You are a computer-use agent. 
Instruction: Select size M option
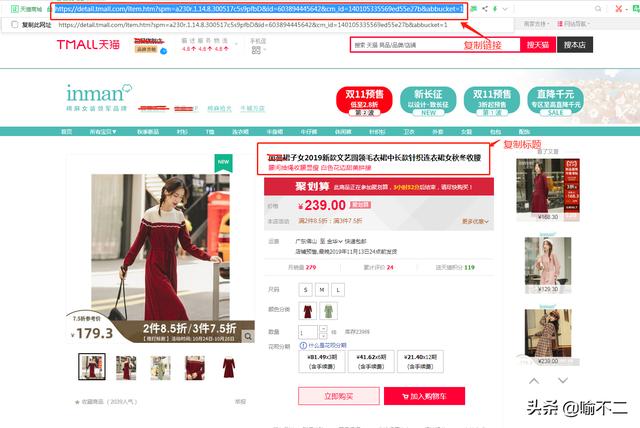coord(322,290)
